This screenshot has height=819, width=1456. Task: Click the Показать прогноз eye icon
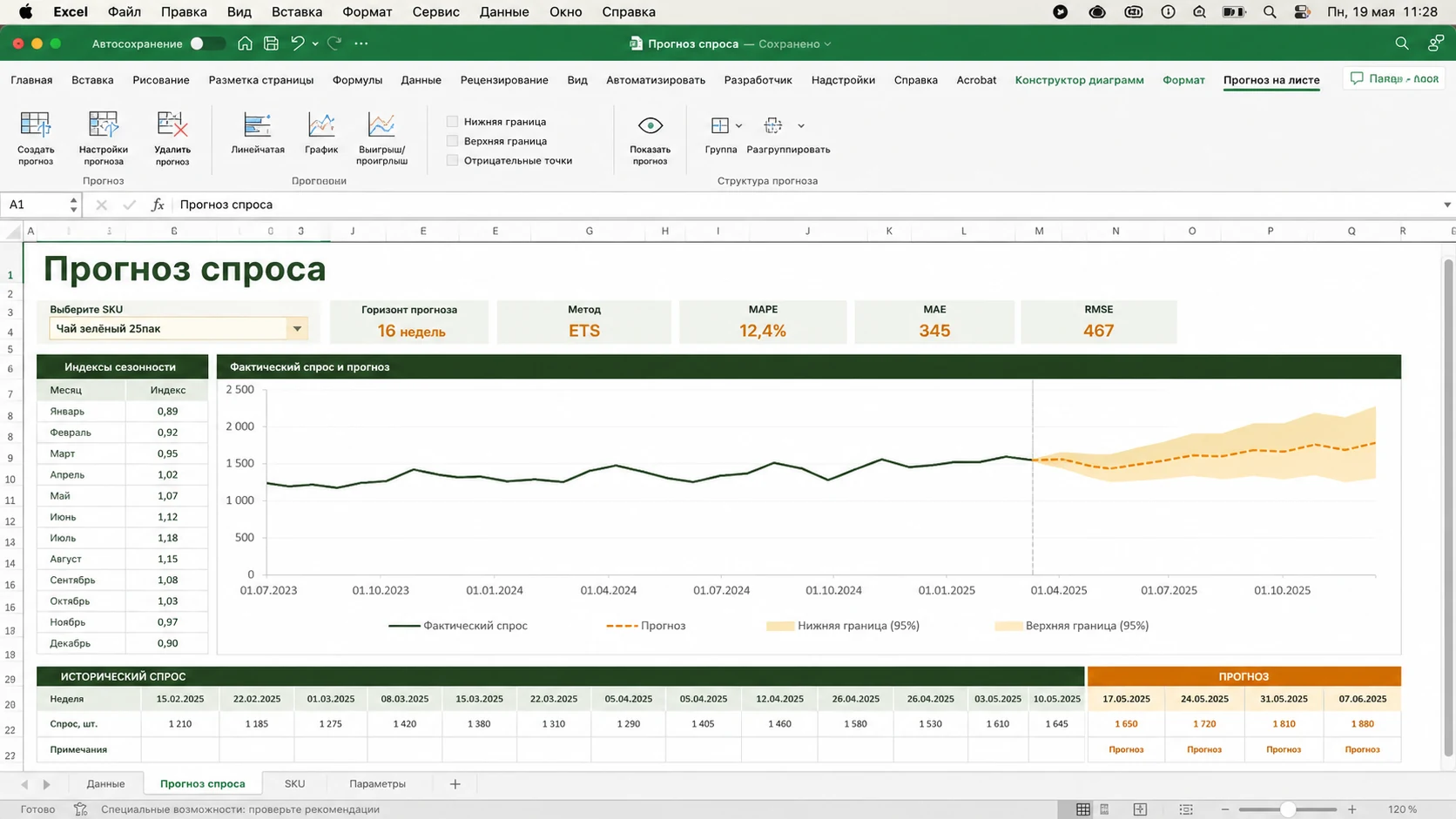coord(650,125)
